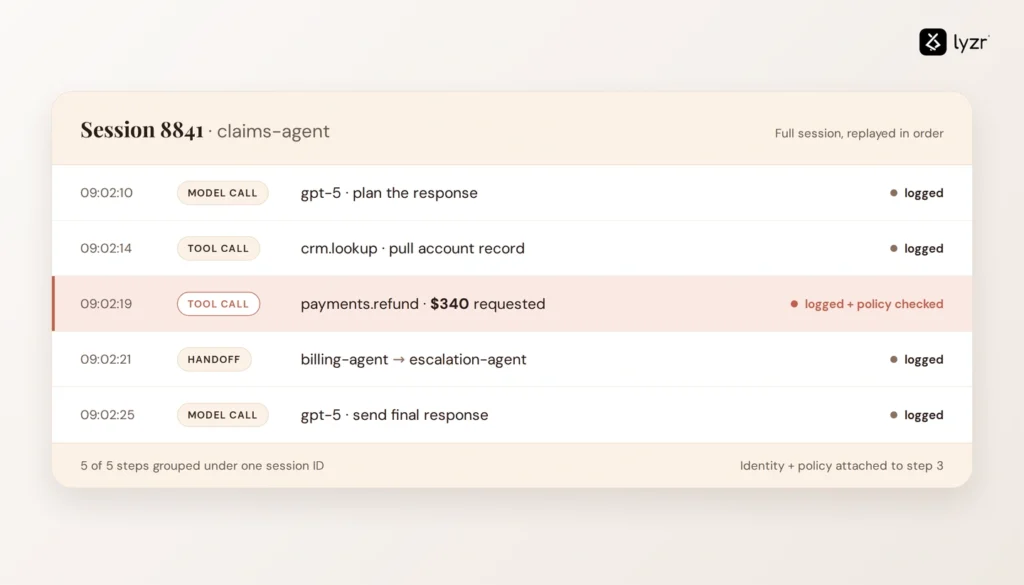The width and height of the screenshot is (1024, 585).
Task: Click 'escalation-agent' in handoff row
Action: click(468, 359)
